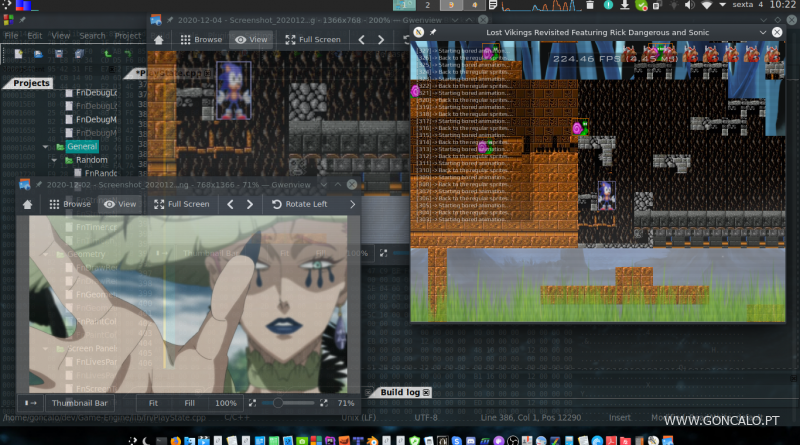Click the Lost Vikings window app icon
This screenshot has width=800, height=445.
coord(419,32)
